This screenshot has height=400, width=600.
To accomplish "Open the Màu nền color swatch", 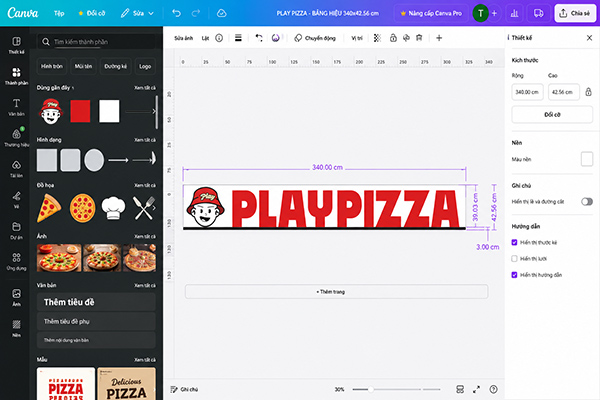I will tap(587, 159).
